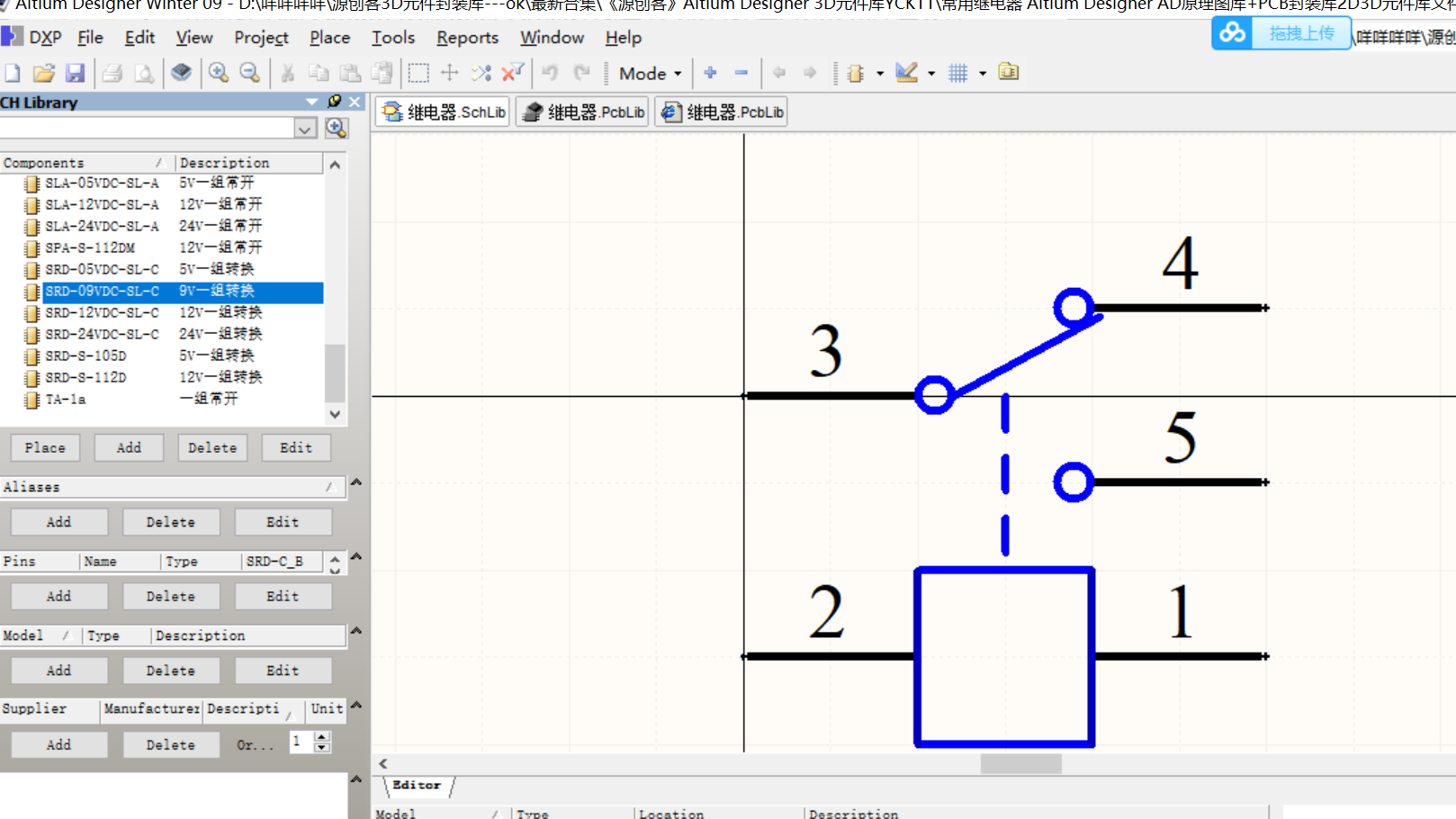
Task: Add a part with the blue plus icon
Action: [x=710, y=73]
